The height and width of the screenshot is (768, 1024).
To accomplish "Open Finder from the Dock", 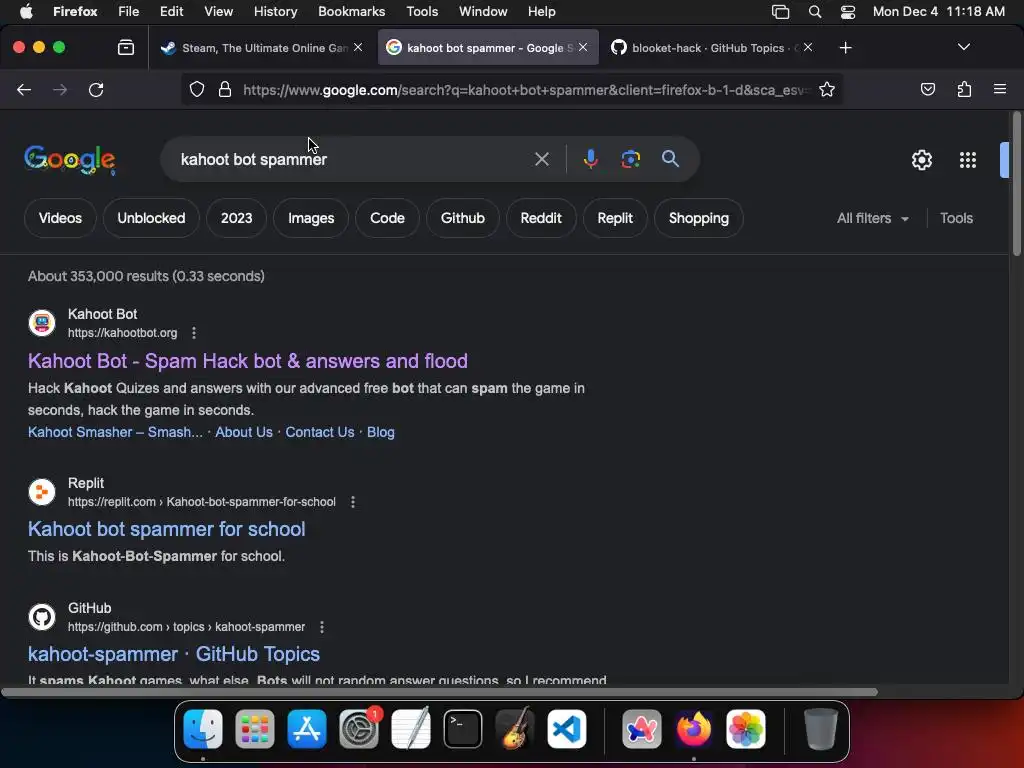I will point(203,729).
